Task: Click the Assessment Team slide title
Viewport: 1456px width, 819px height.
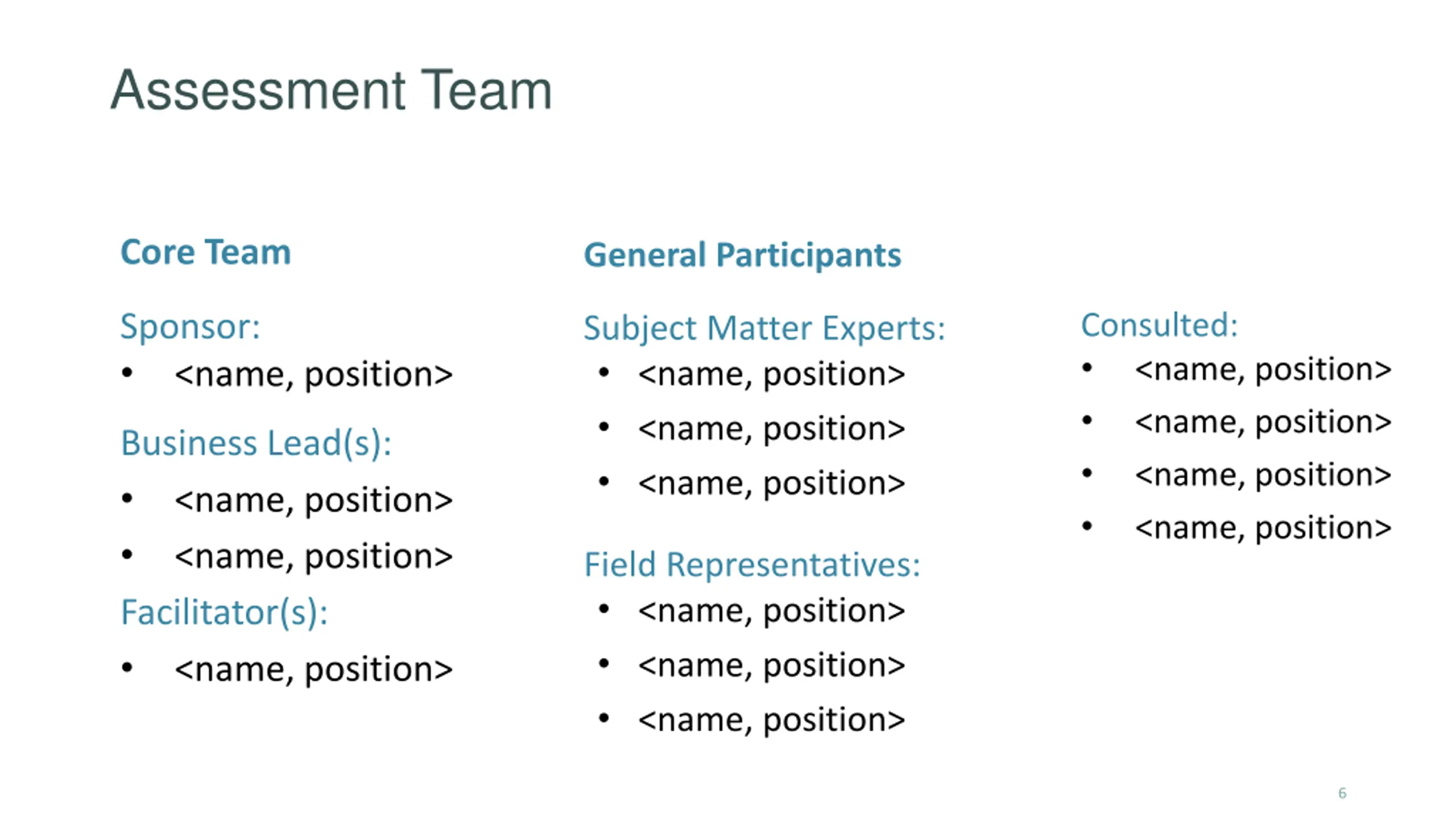Action: coord(331,91)
